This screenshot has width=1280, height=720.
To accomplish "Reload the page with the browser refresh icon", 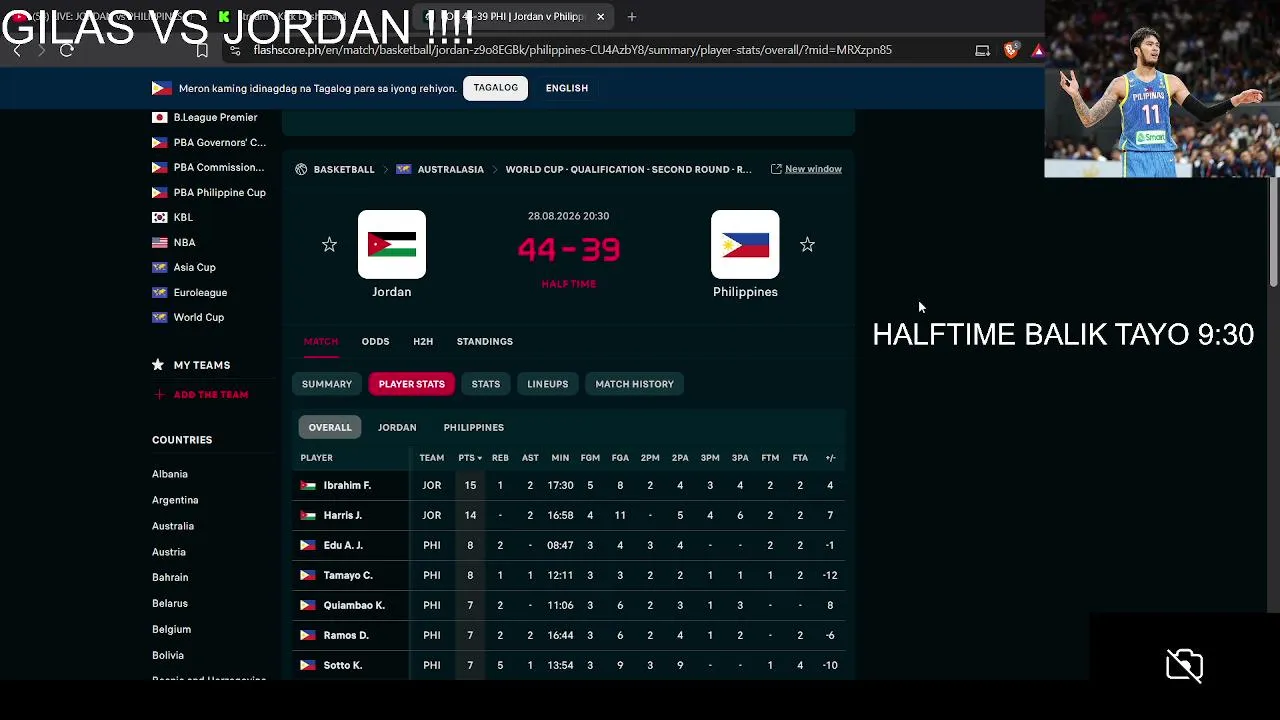I will [67, 50].
